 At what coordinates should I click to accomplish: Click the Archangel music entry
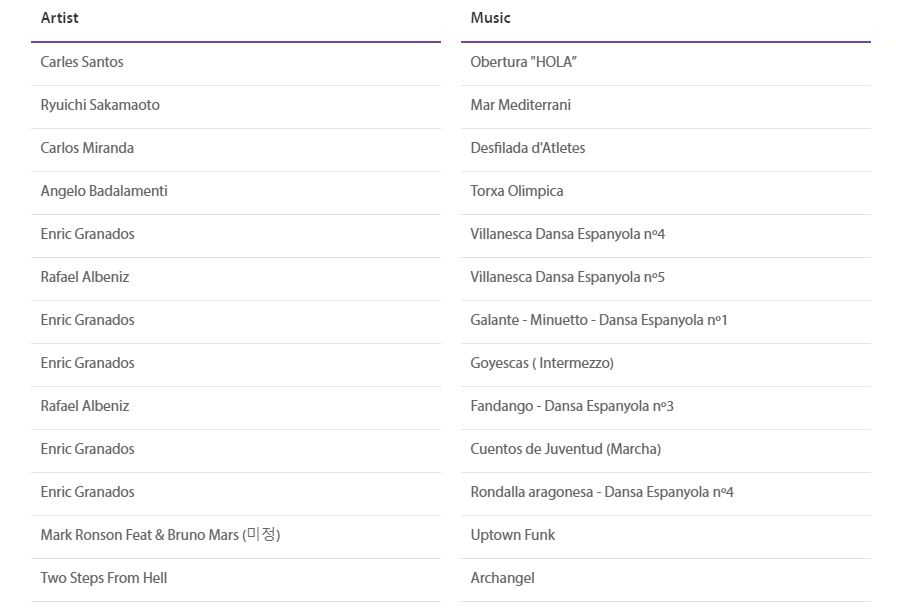(502, 578)
